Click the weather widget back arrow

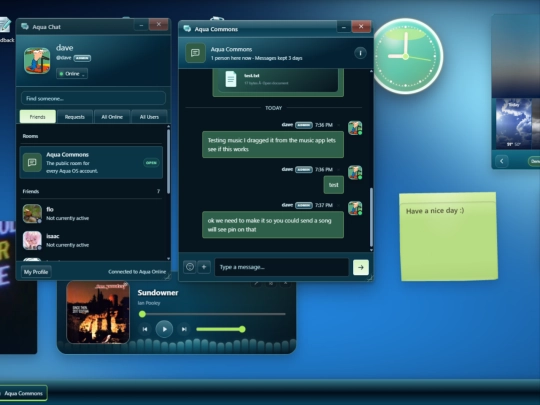[x=502, y=161]
